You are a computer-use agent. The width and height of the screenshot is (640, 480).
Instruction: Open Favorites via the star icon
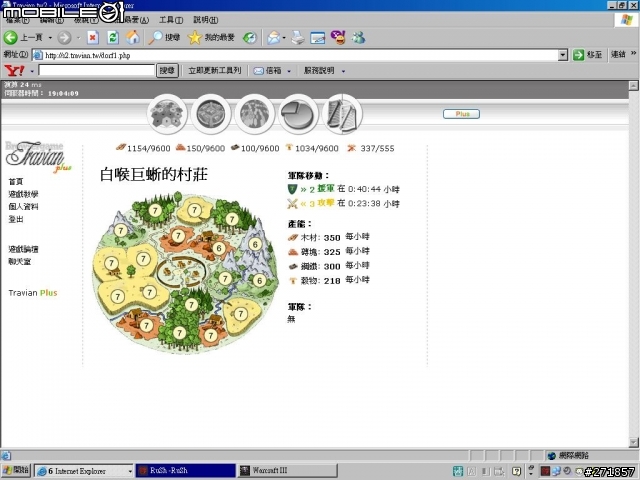195,38
